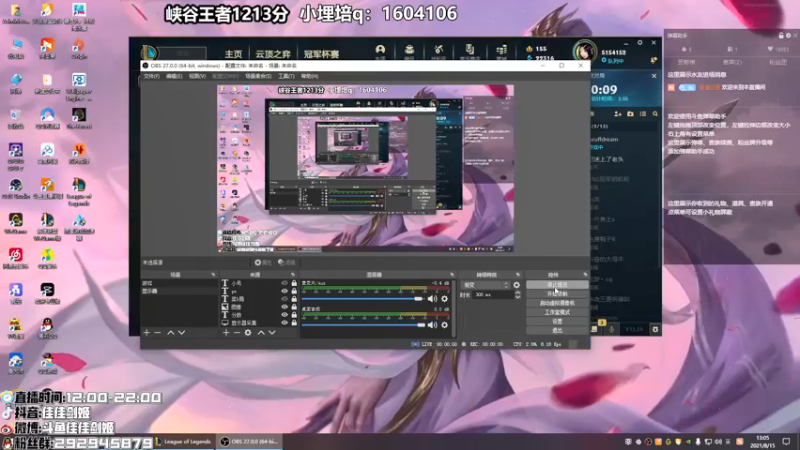Screen dimensions: 800x450
Task: Move the selected scene up
Action: 171,333
